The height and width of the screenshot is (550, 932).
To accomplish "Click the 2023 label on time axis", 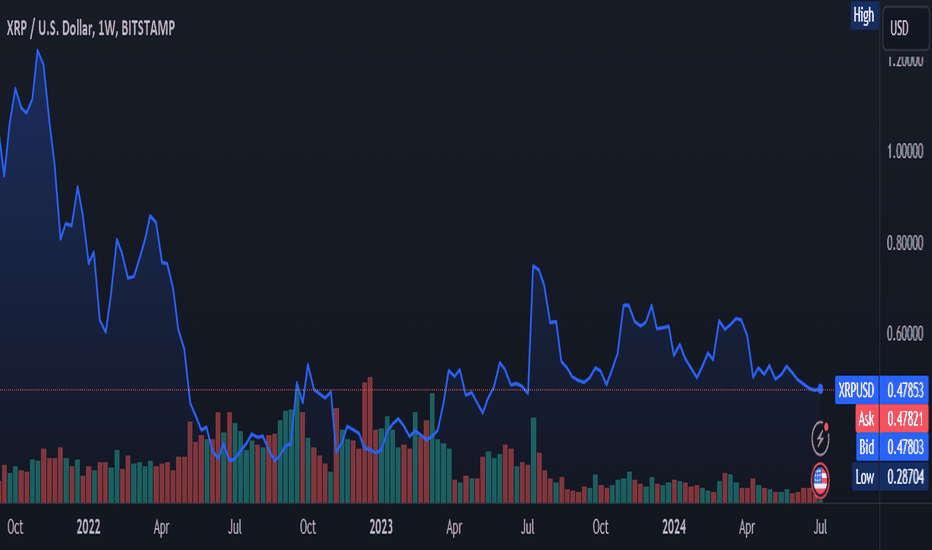I will (381, 527).
